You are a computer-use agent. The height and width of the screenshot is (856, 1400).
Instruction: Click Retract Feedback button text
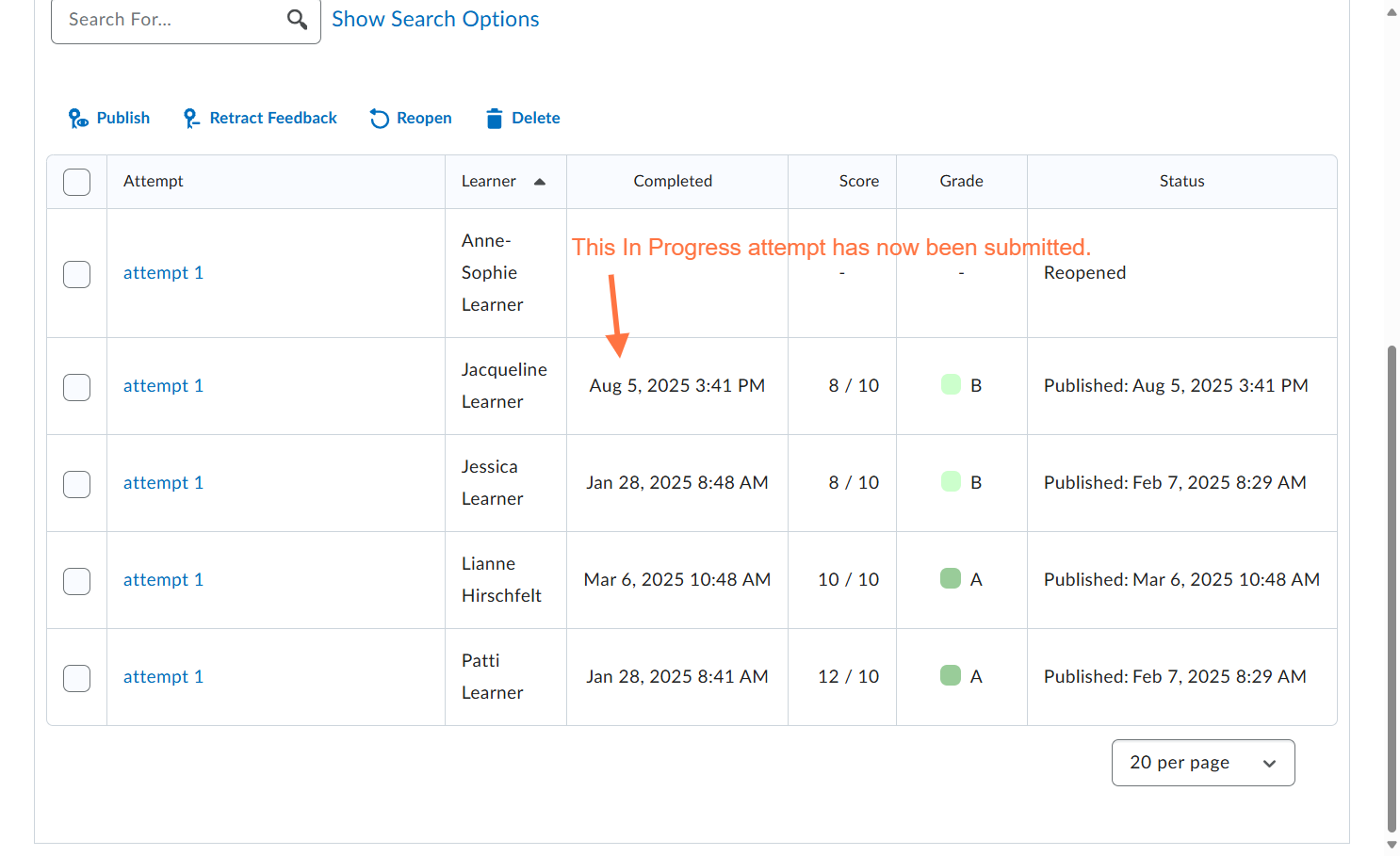(x=273, y=118)
